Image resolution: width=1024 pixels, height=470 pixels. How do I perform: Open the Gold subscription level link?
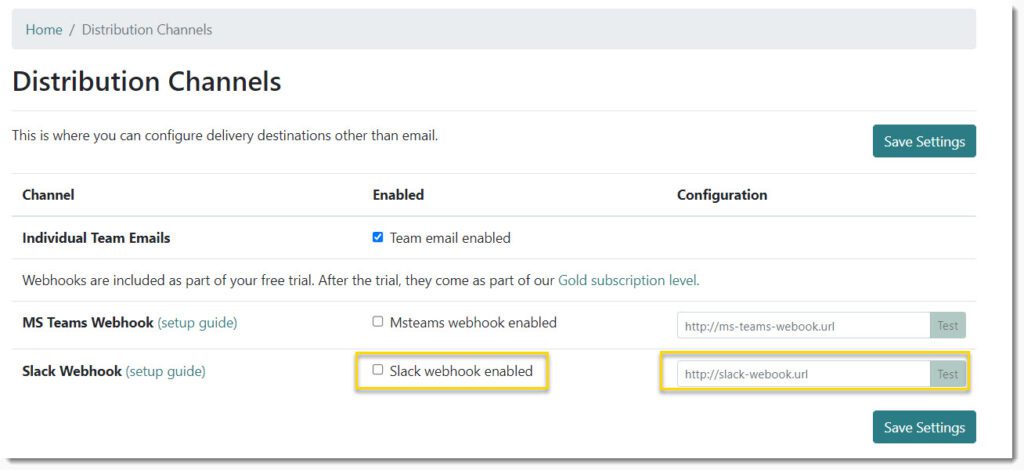coord(628,281)
